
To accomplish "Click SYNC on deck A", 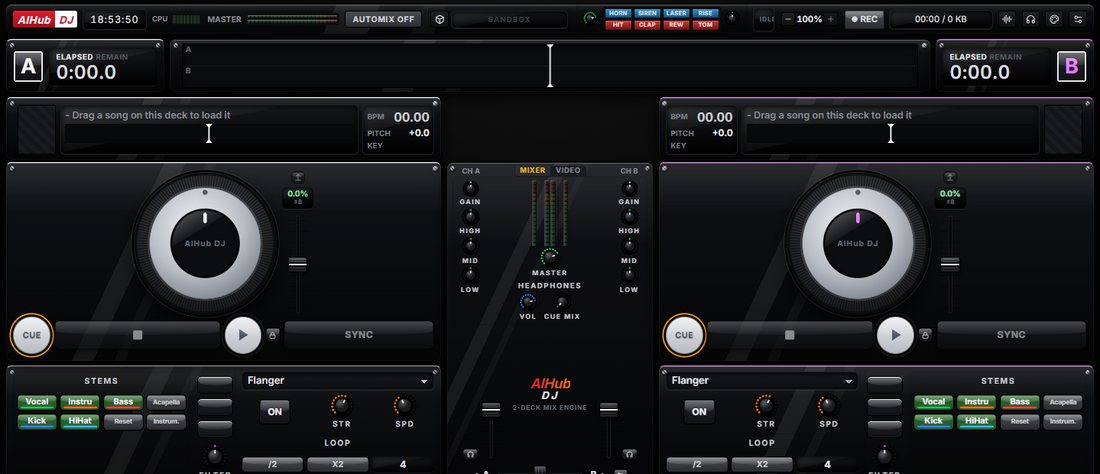I will 358,335.
